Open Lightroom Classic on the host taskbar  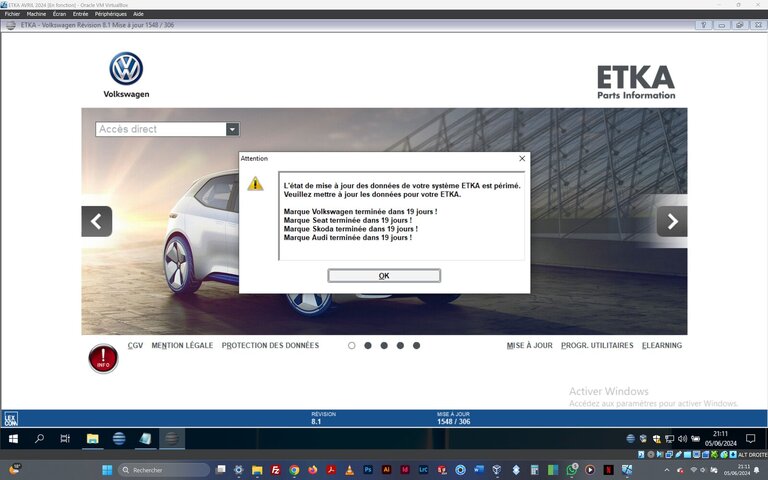click(x=423, y=470)
